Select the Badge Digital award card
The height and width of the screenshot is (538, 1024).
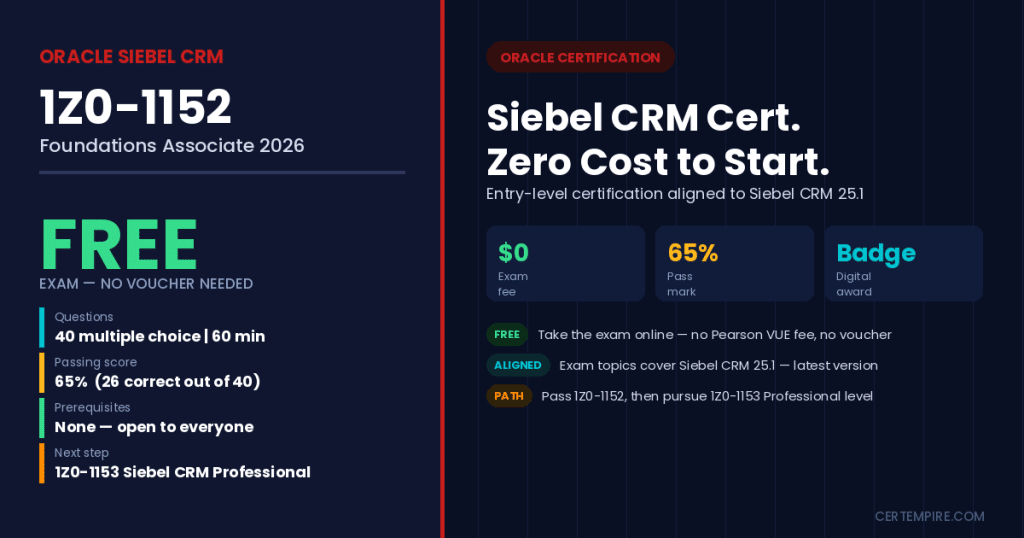tap(903, 264)
